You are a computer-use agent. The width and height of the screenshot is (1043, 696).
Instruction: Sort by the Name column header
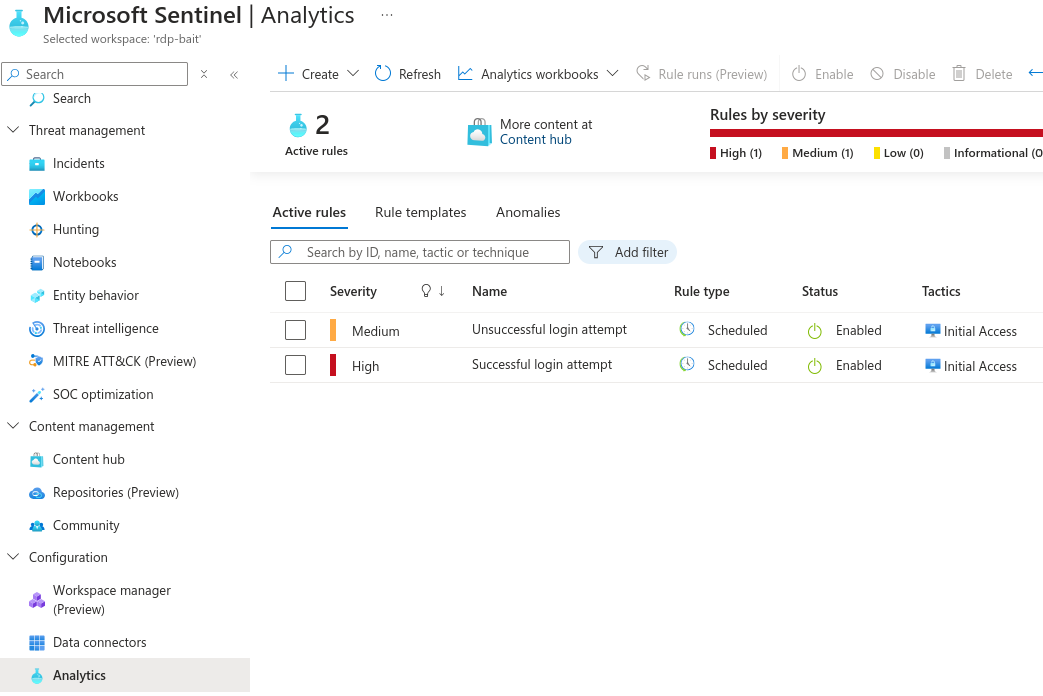(490, 291)
